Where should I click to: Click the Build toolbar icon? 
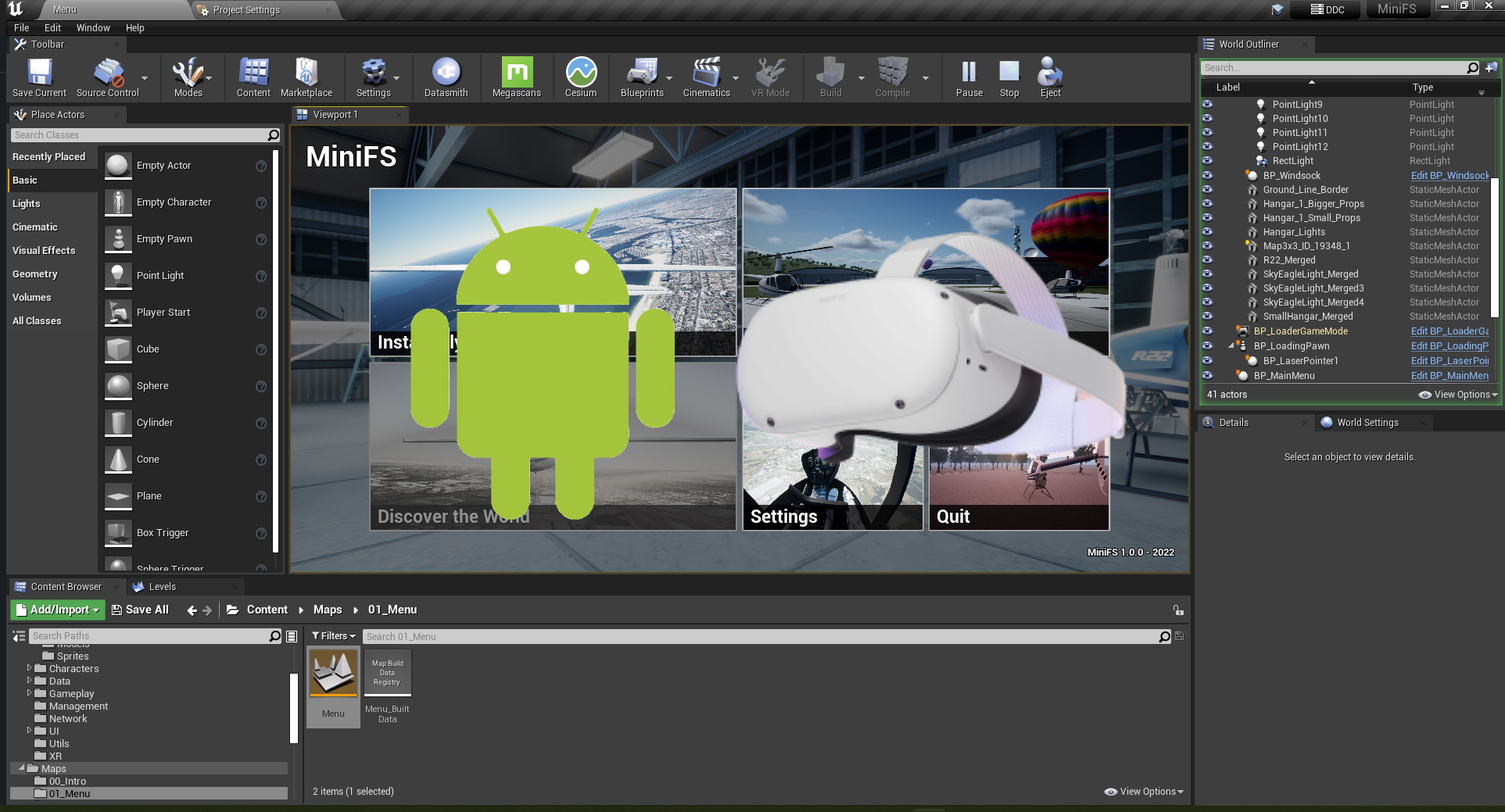tap(830, 77)
